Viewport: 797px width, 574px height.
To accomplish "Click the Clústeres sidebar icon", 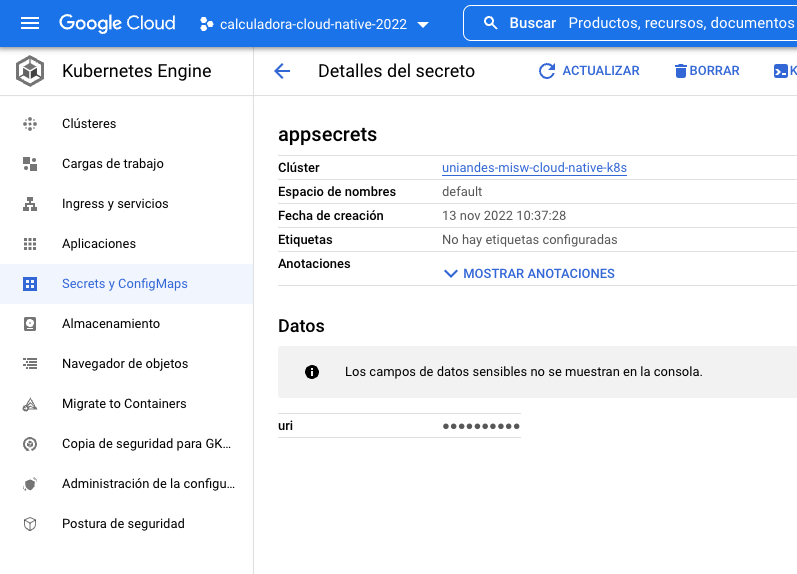I will pyautogui.click(x=30, y=124).
